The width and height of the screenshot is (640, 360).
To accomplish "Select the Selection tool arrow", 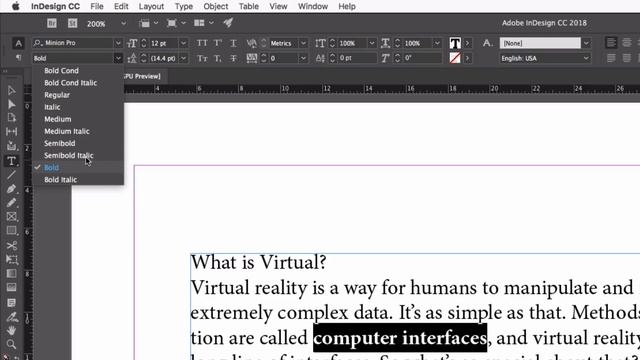I will (11, 91).
